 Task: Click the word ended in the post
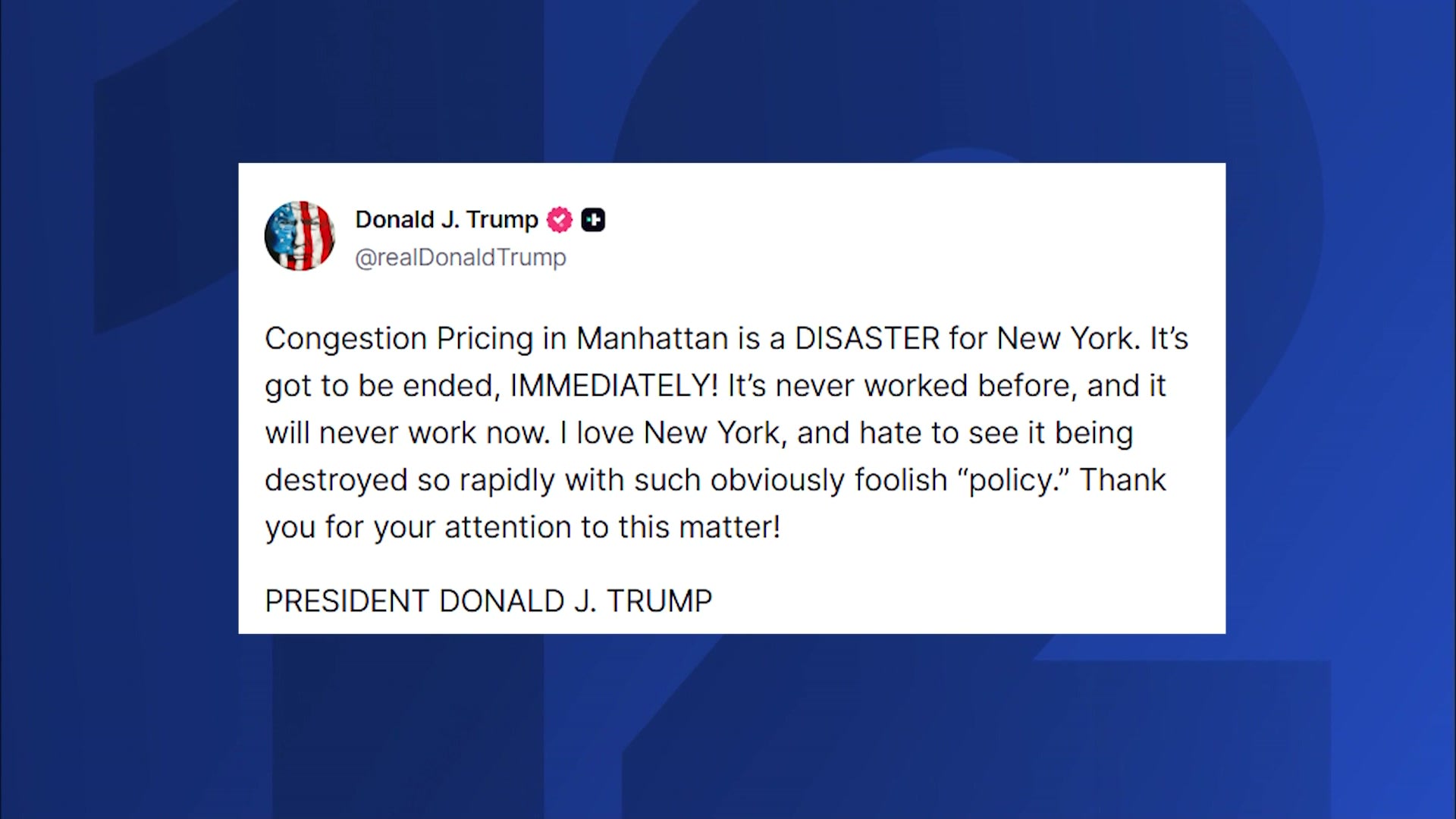(x=450, y=386)
